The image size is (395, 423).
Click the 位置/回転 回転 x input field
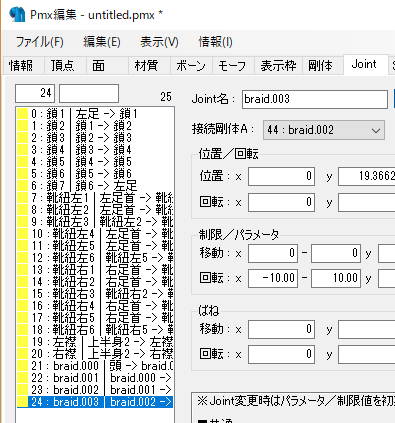pos(281,202)
